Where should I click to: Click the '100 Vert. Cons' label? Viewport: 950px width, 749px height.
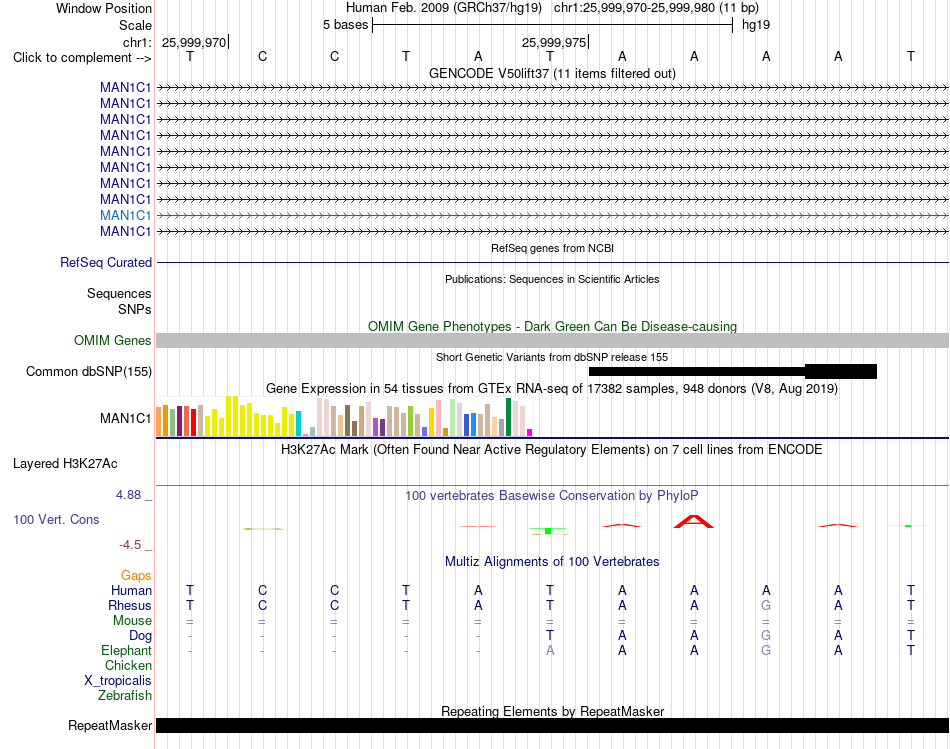coord(56,519)
